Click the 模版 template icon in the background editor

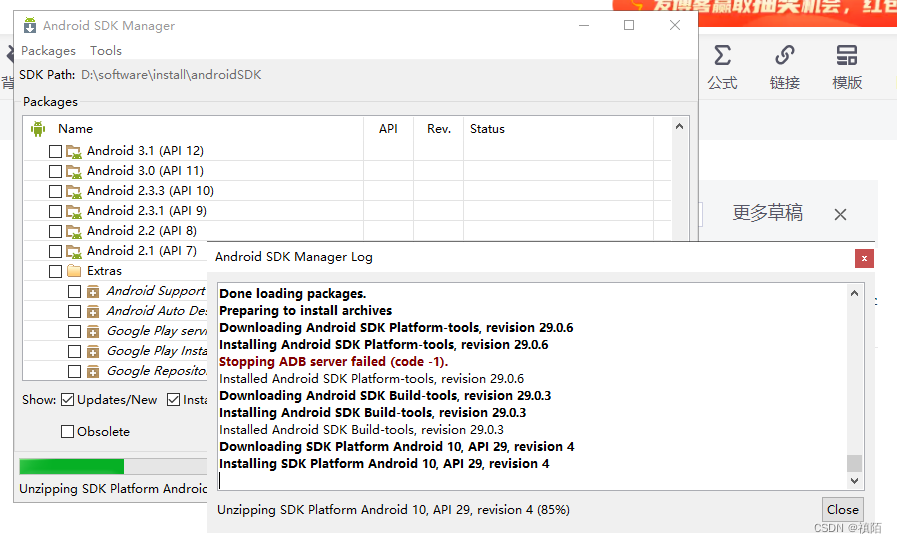847,56
